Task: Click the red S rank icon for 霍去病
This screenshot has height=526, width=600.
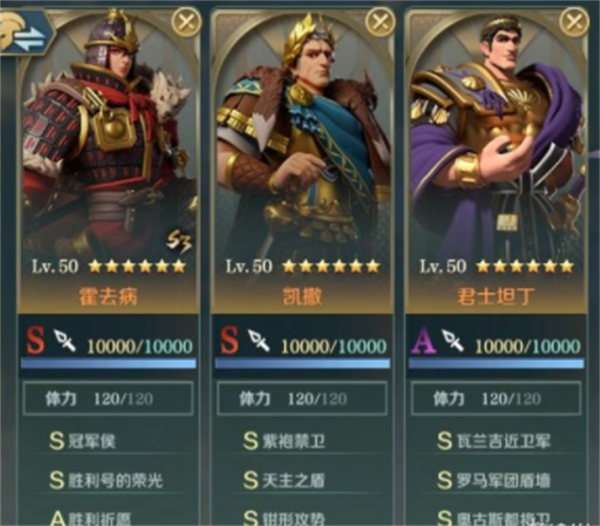Action: [x=35, y=340]
